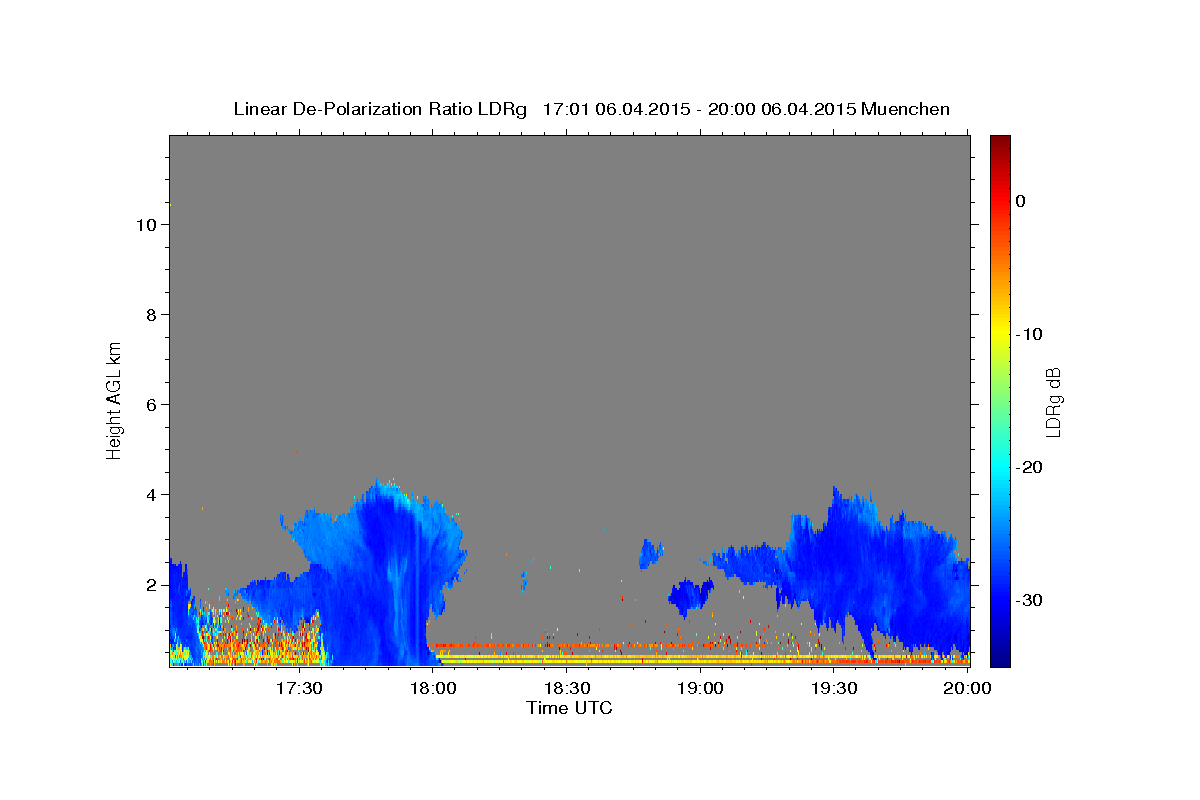Click the colorbar value -10
Image resolution: width=1200 pixels, height=800 pixels.
click(1029, 334)
